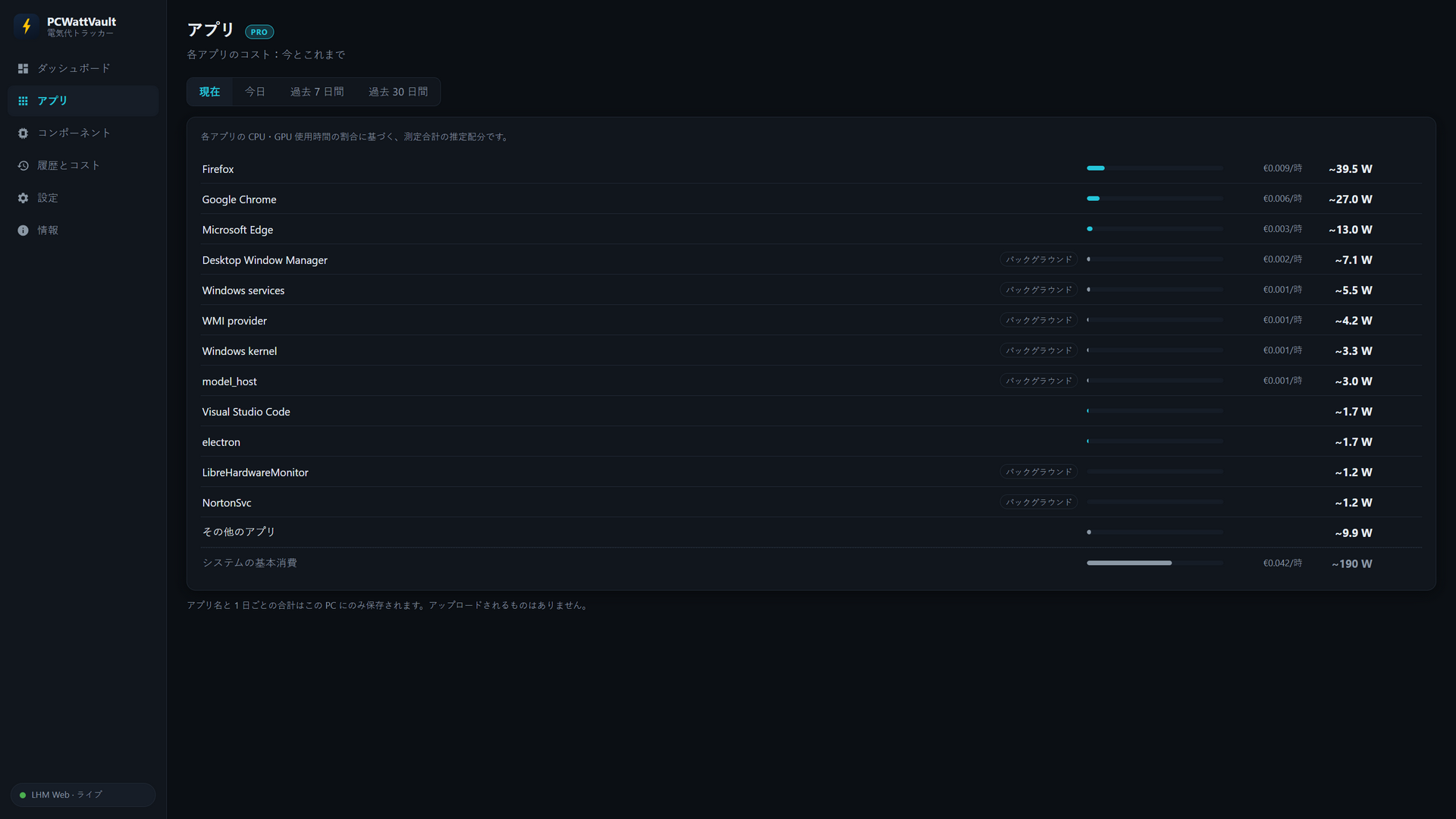The width and height of the screenshot is (1456, 819).
Task: Open the 設定 page
Action: [83, 198]
